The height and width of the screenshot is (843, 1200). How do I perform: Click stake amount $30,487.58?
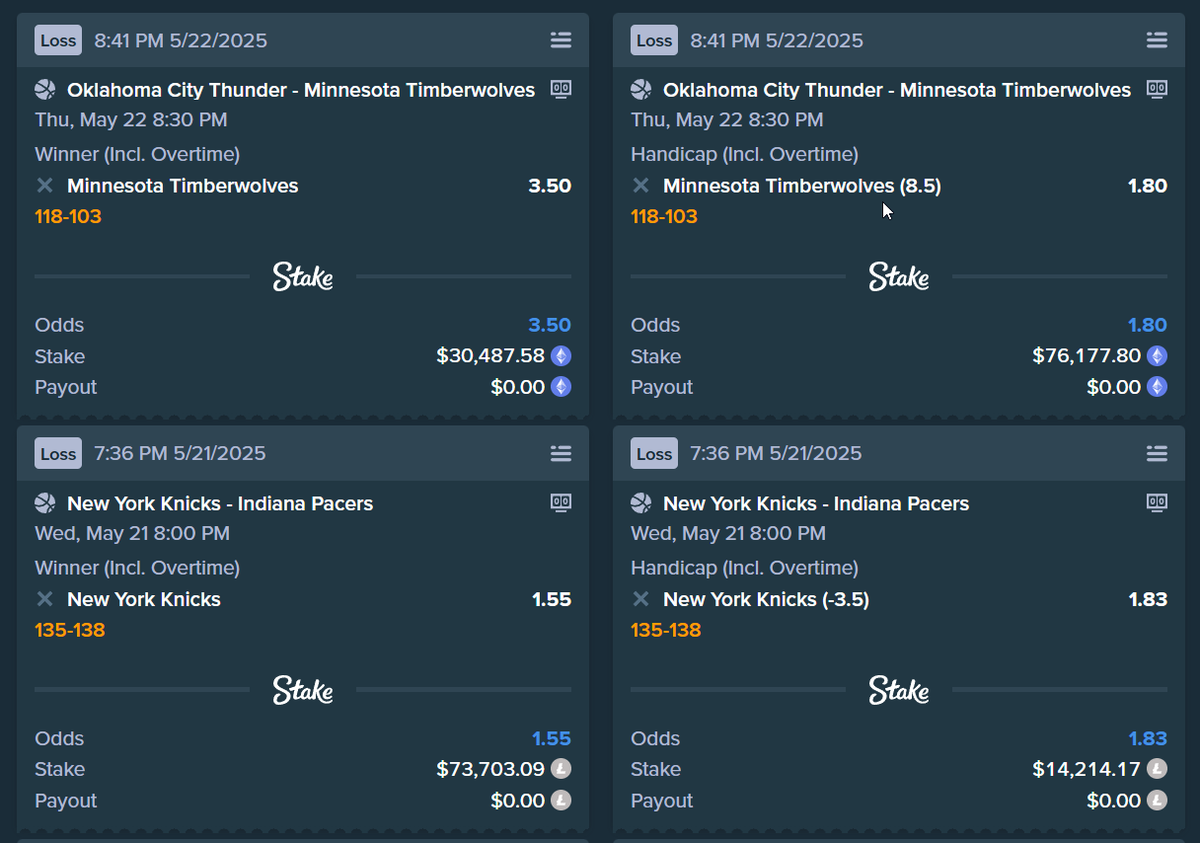click(x=491, y=356)
